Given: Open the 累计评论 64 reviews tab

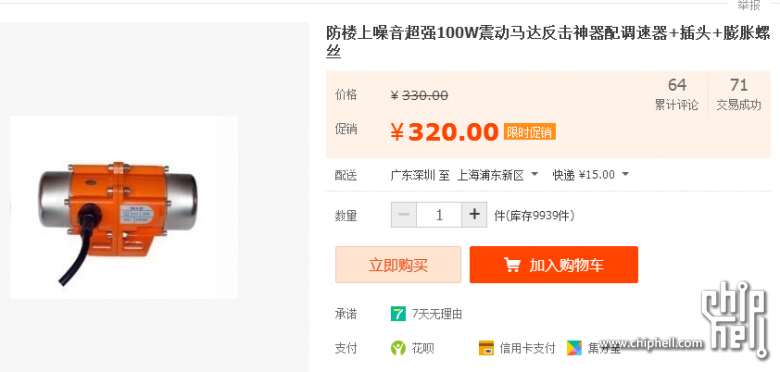Looking at the screenshot, I should click(677, 93).
